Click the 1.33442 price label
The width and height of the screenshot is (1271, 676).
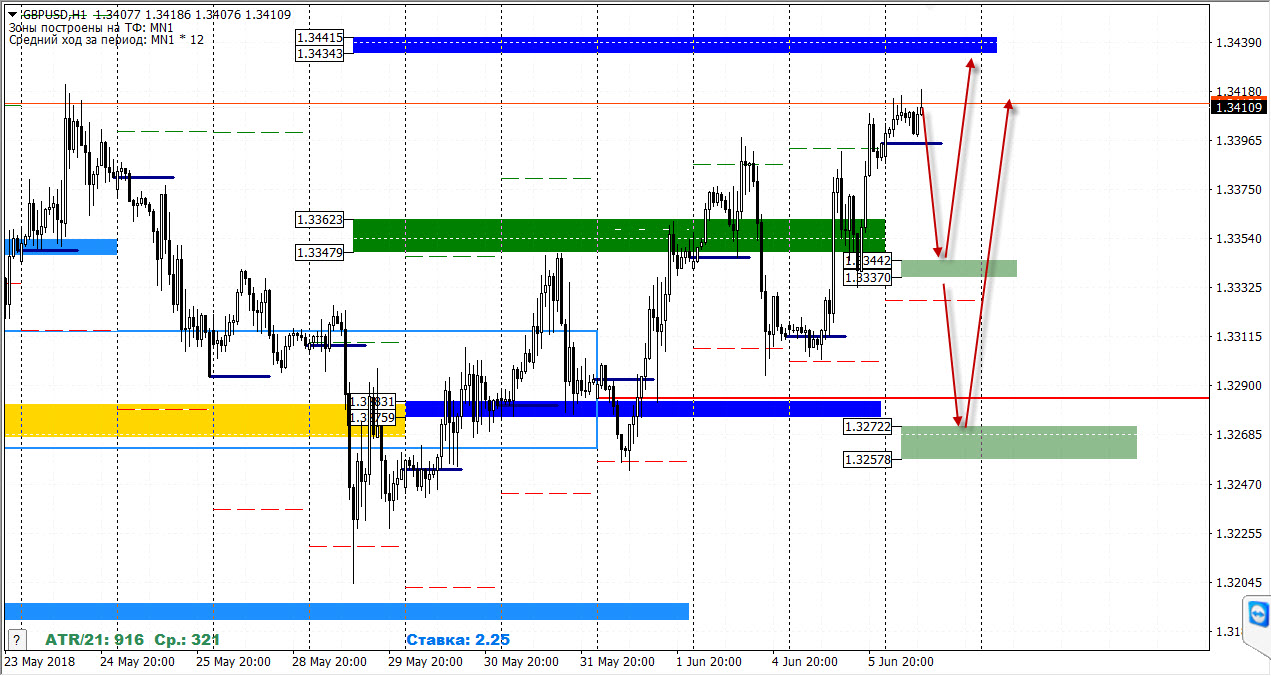click(868, 260)
